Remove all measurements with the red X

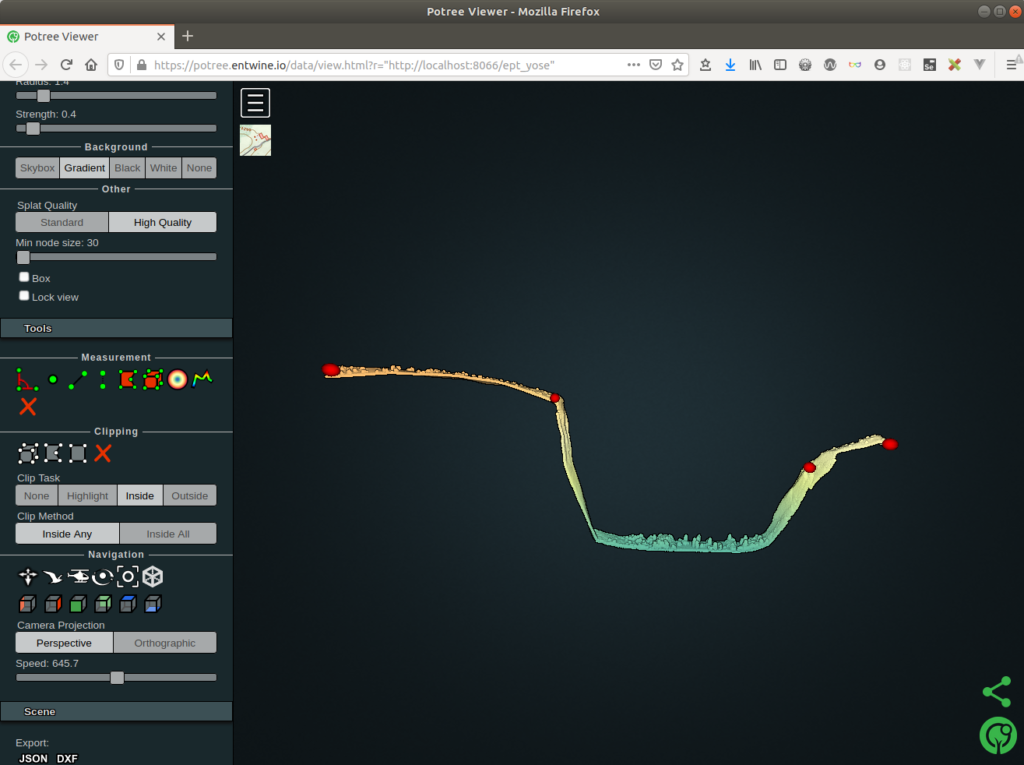tap(28, 406)
